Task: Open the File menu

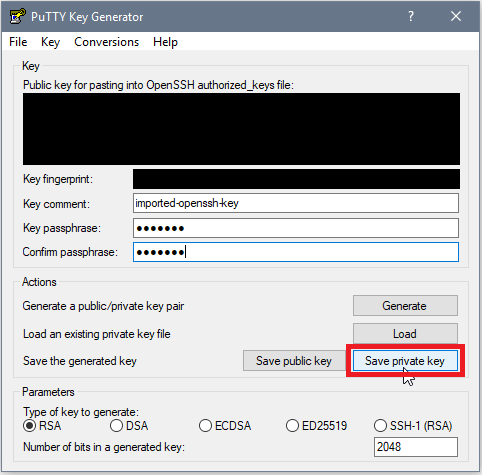Action: pos(18,42)
